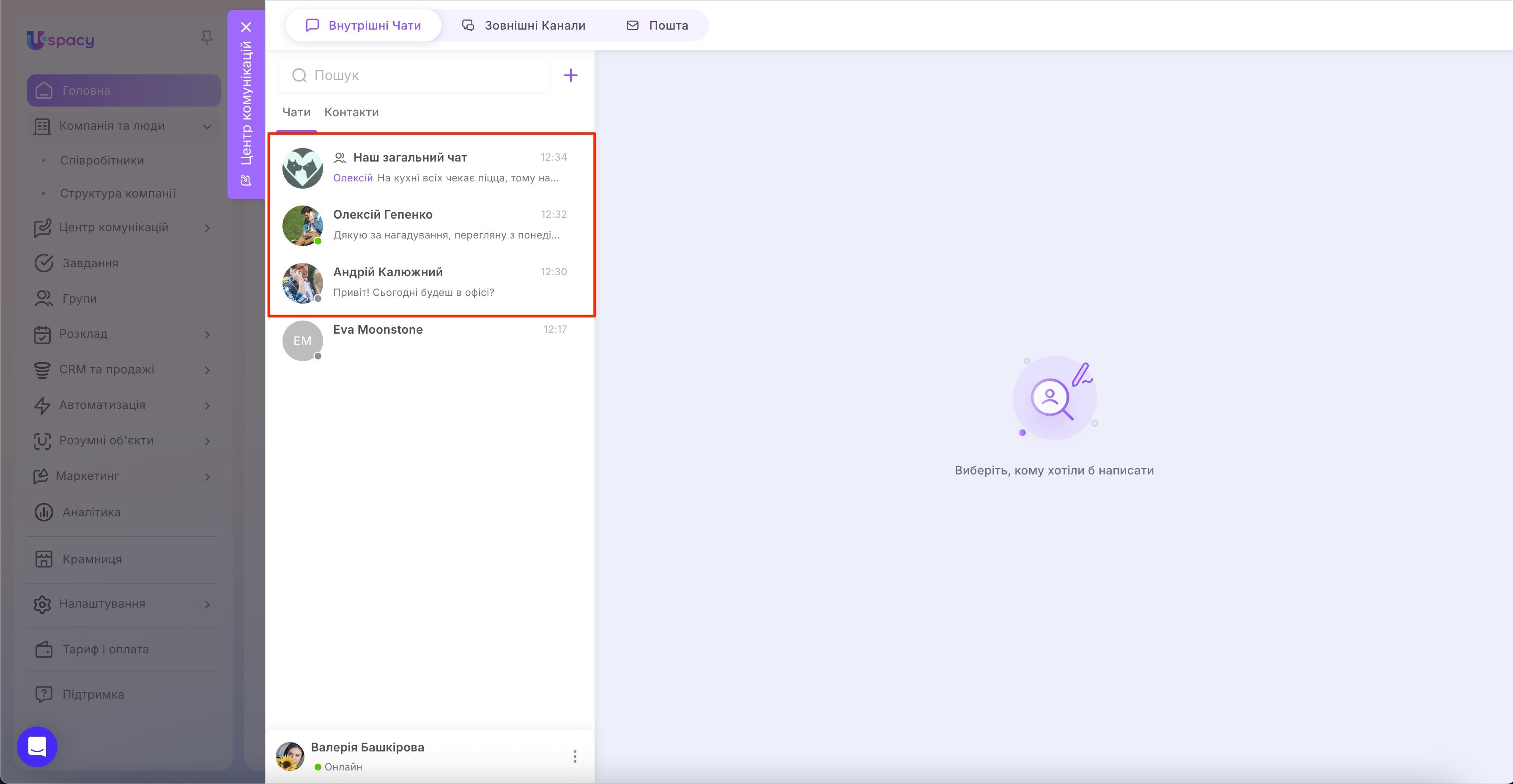
Task: Collapse the Компанія та люди section
Action: (x=207, y=126)
